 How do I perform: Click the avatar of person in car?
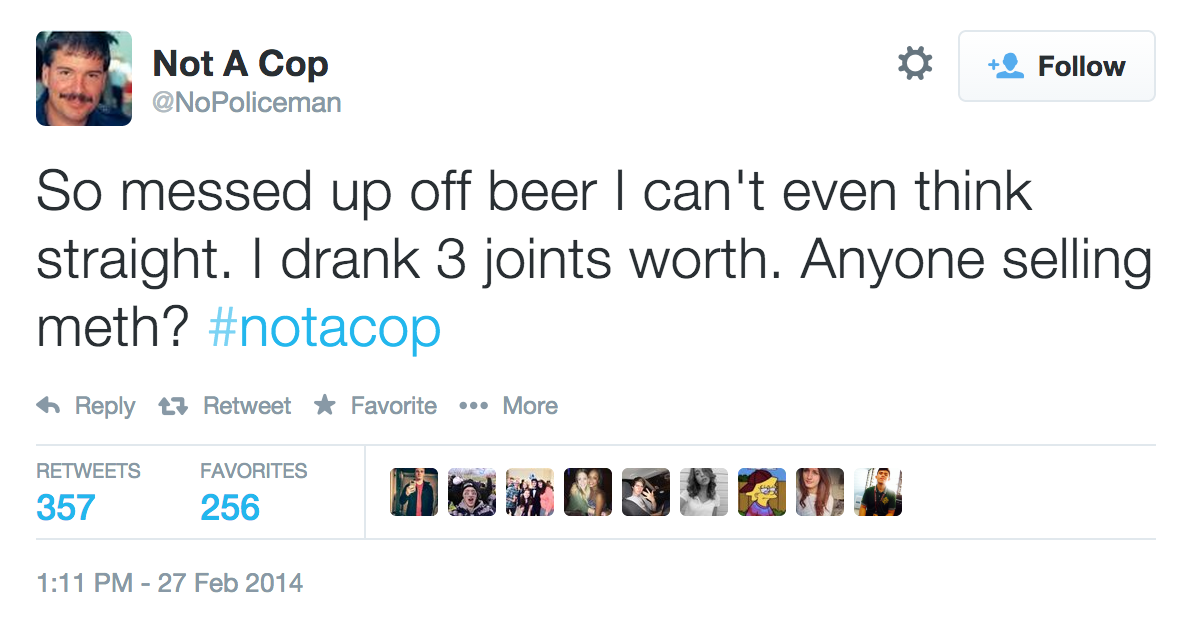[646, 492]
